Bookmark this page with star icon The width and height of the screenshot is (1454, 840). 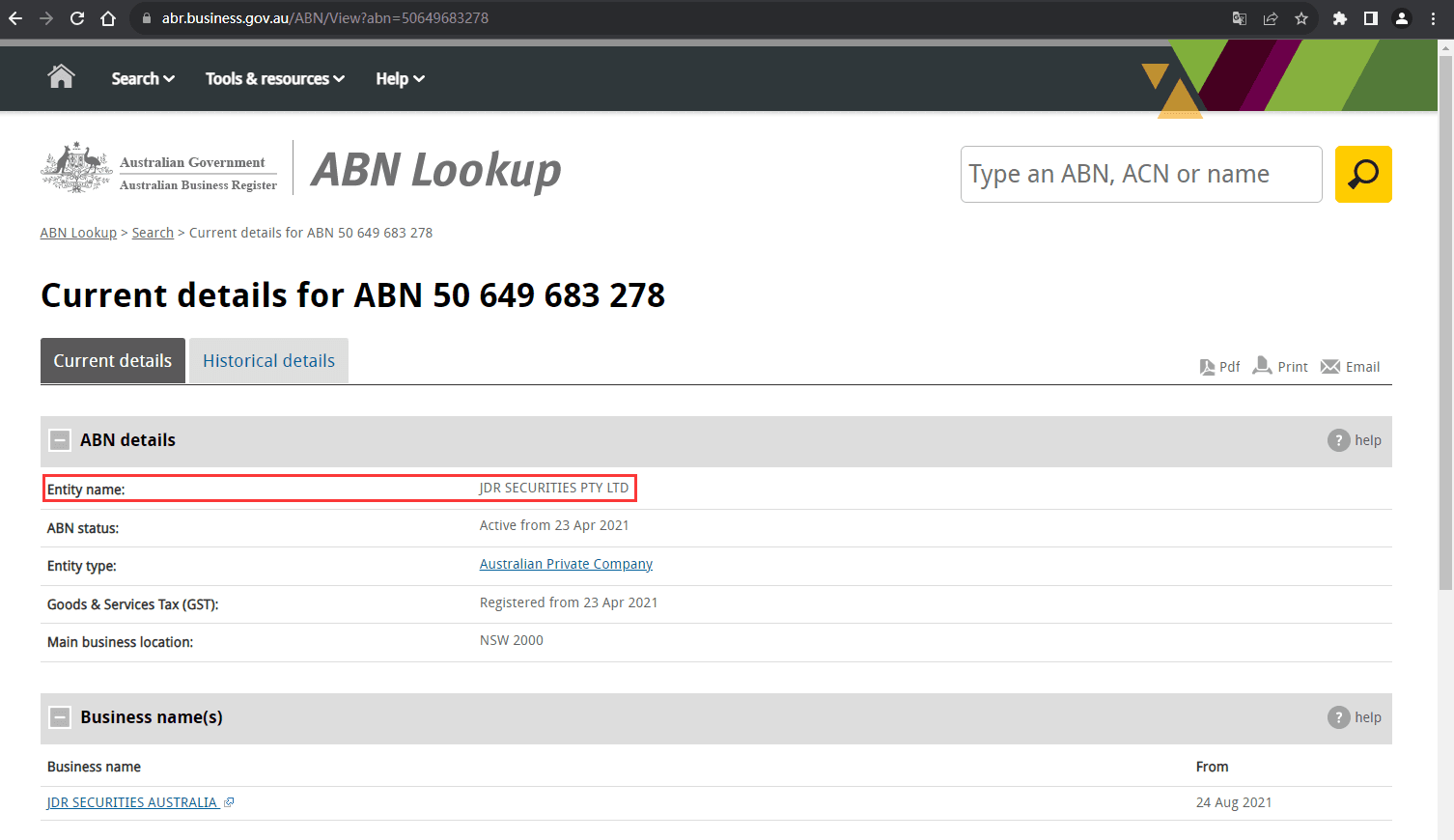pos(1301,18)
